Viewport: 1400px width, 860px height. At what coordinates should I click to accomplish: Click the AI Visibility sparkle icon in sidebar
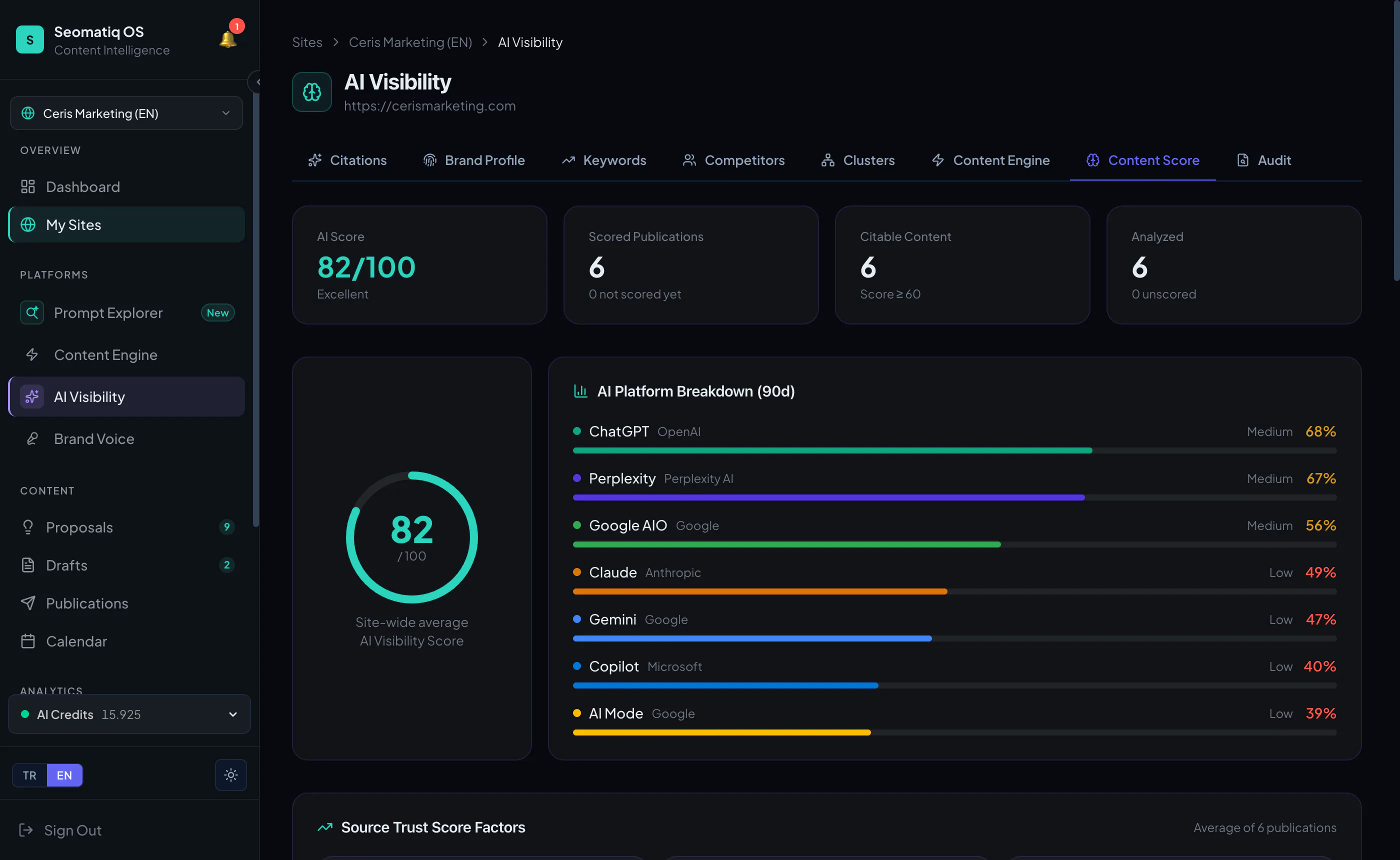(x=32, y=396)
